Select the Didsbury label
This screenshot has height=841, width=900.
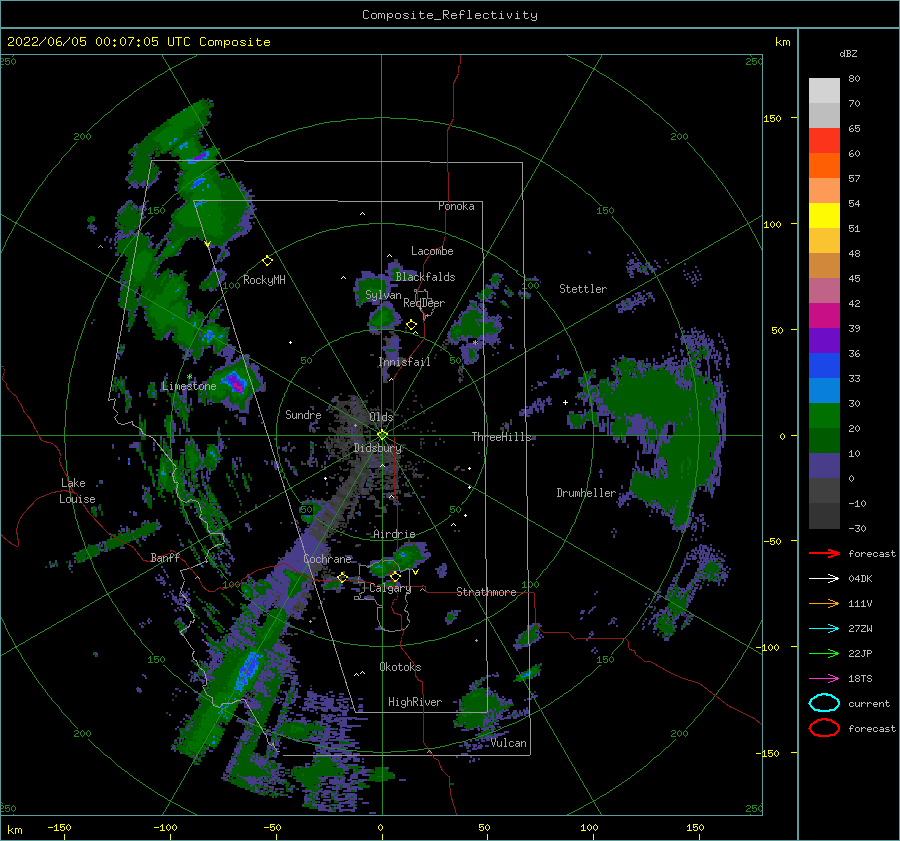click(x=377, y=448)
